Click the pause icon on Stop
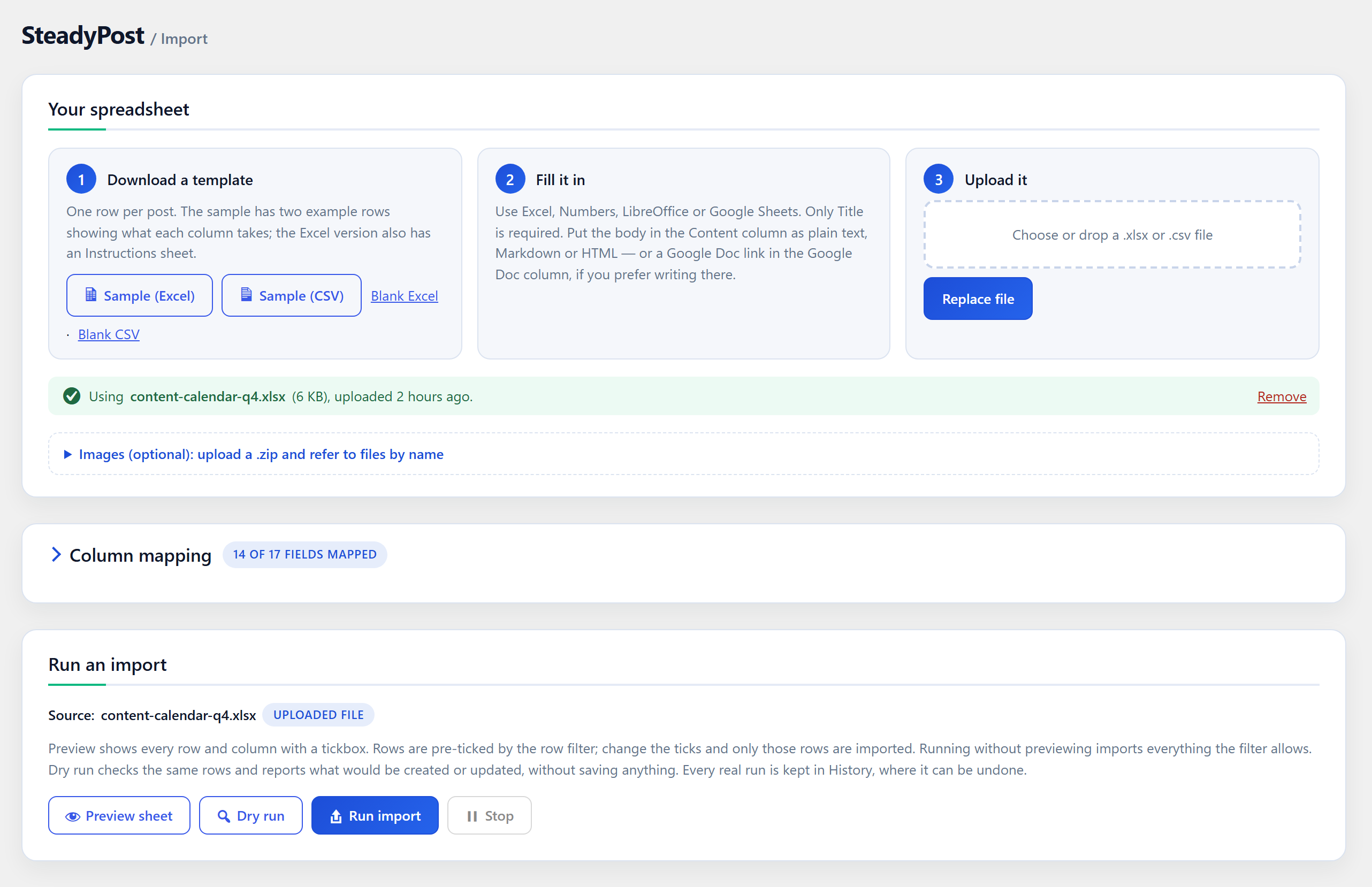The height and width of the screenshot is (887, 1372). (472, 816)
